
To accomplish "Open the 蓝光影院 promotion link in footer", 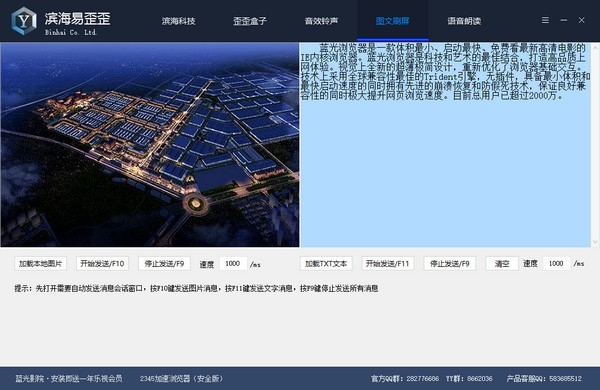I will (69, 379).
